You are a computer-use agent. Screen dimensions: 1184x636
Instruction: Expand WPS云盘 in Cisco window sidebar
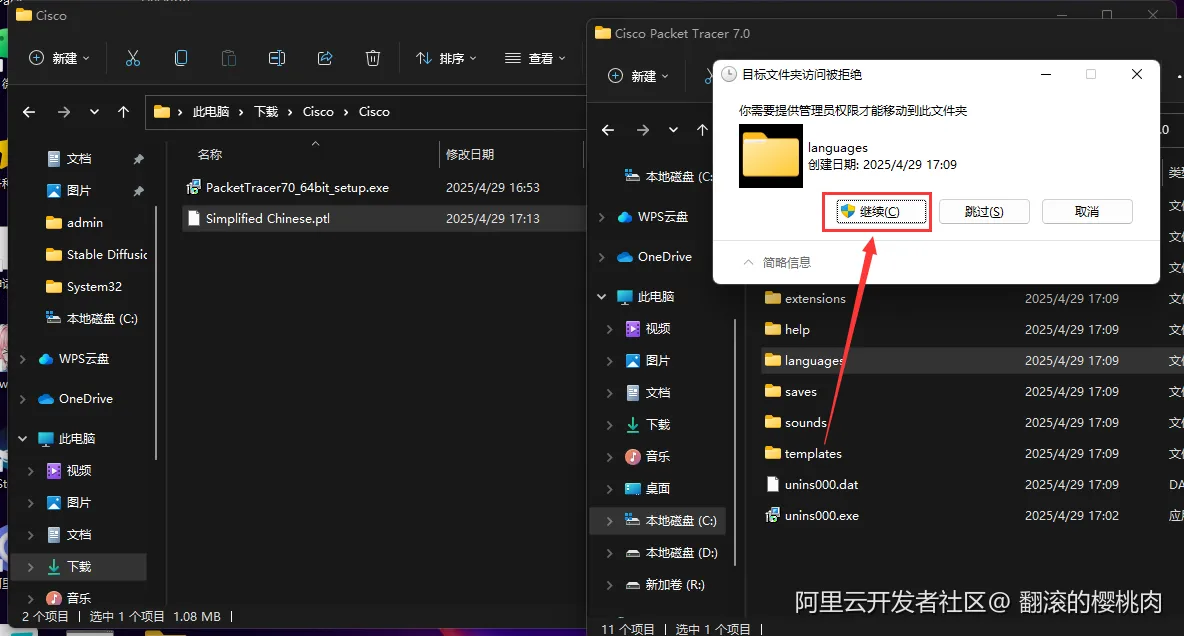23,359
